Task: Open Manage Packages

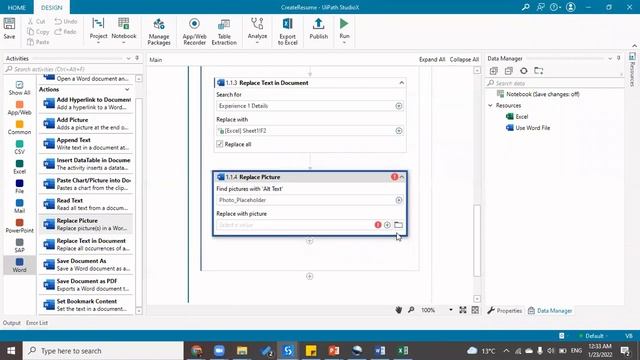Action: point(159,31)
